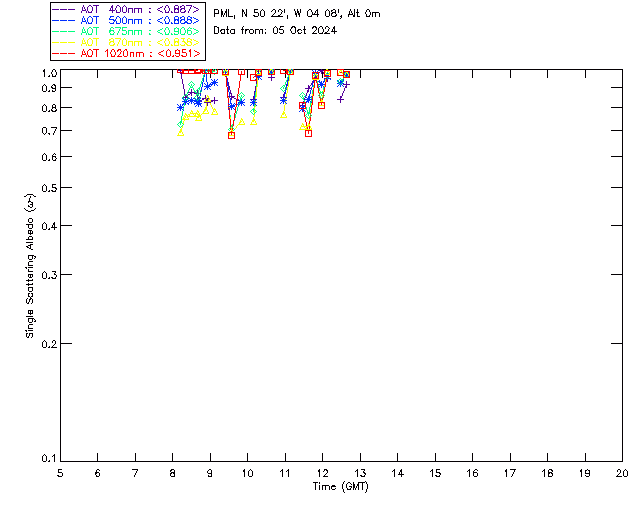Screen dimensions: 640x512
Task: Select the blue dashed line sample in legend
Action: (x=64, y=20)
